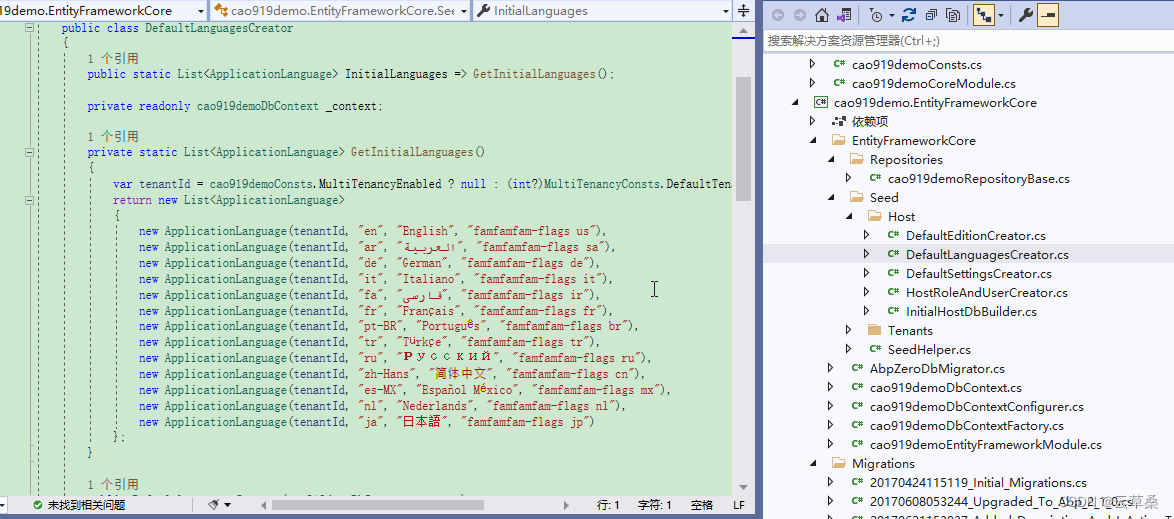This screenshot has height=519, width=1174.
Task: Switch between solution and folder views
Action: coord(844,15)
